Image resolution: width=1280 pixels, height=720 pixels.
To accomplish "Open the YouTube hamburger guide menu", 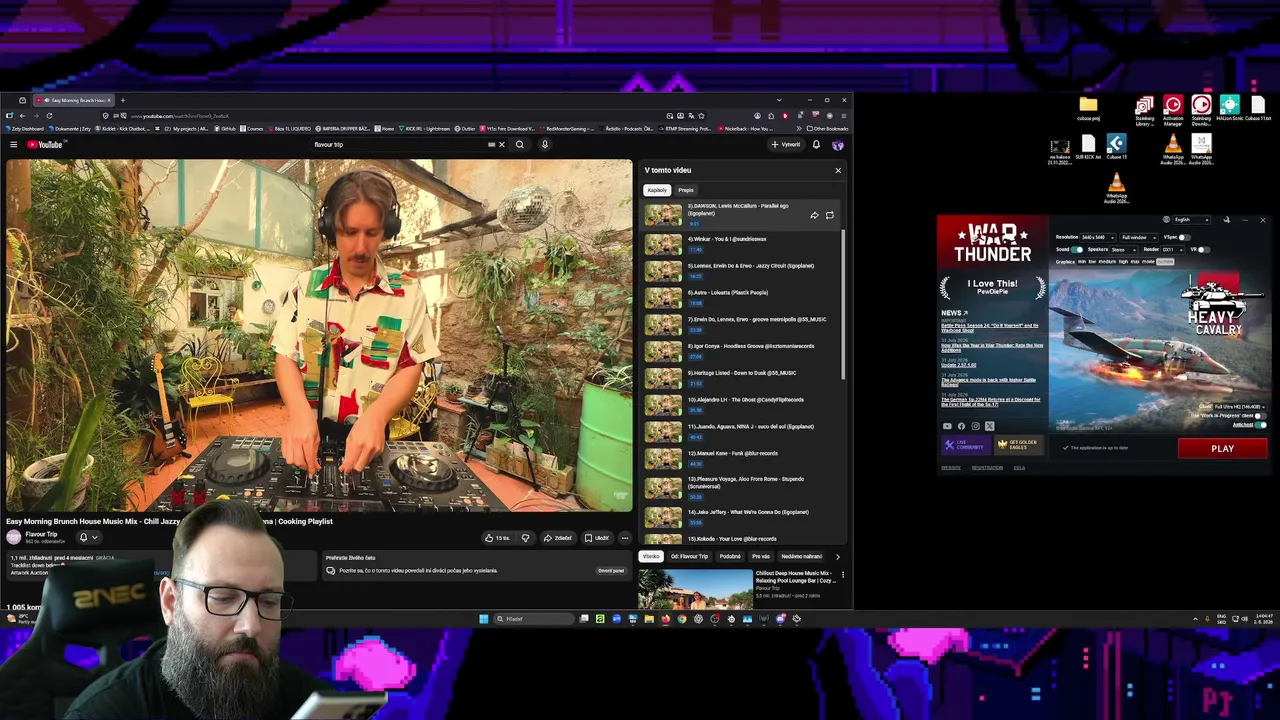I will (x=14, y=145).
